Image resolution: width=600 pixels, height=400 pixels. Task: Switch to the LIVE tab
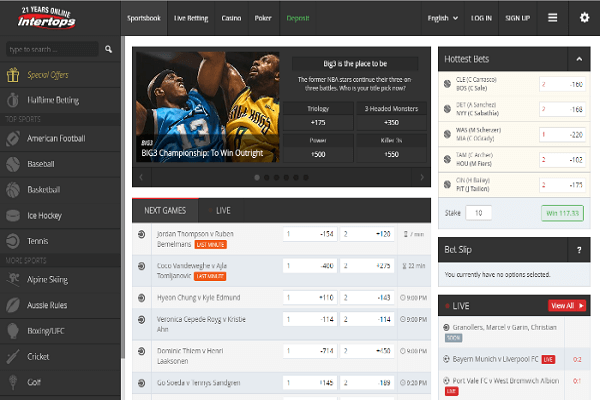coord(222,211)
